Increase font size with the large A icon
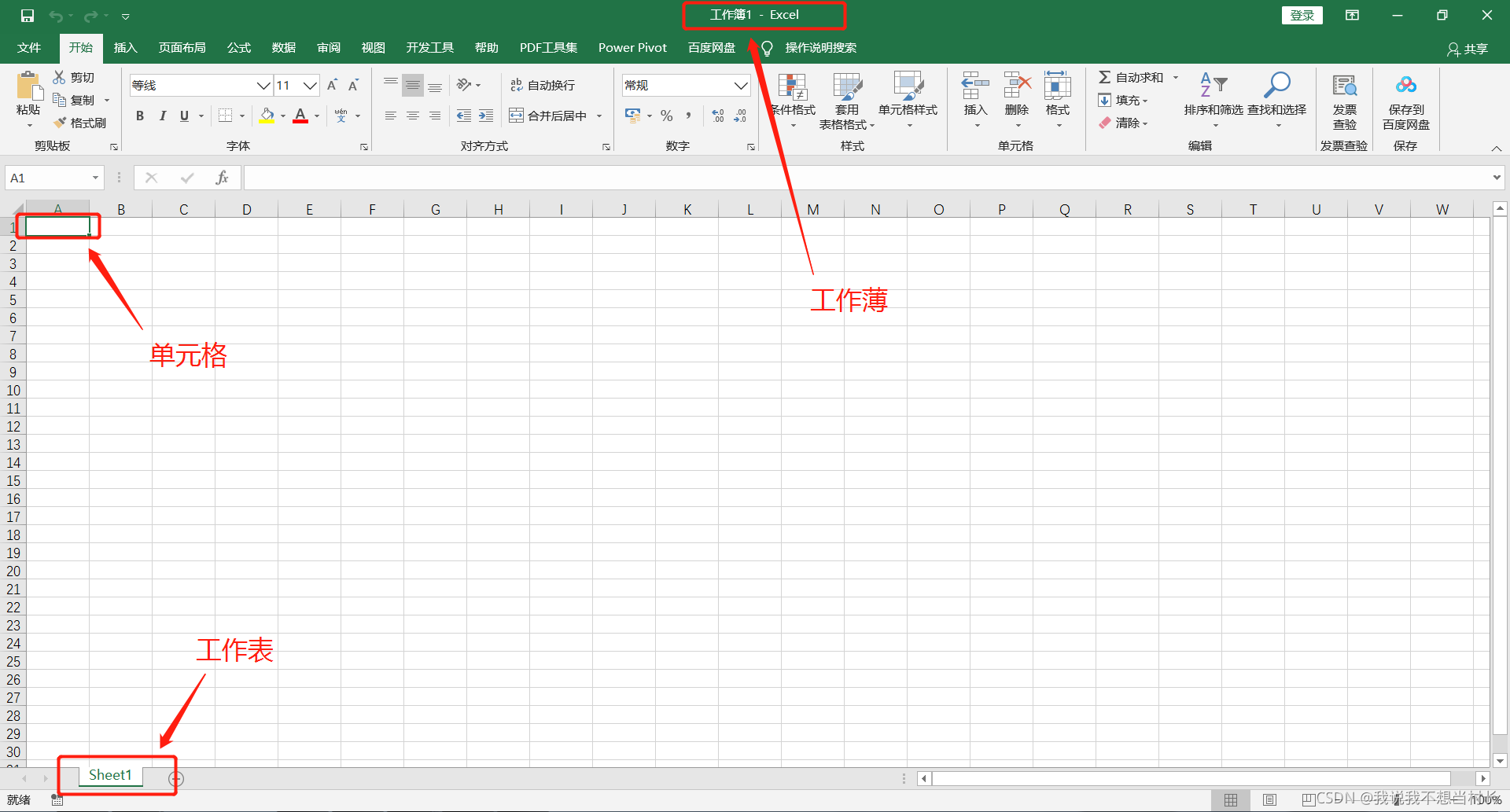This screenshot has width=1510, height=812. (332, 85)
